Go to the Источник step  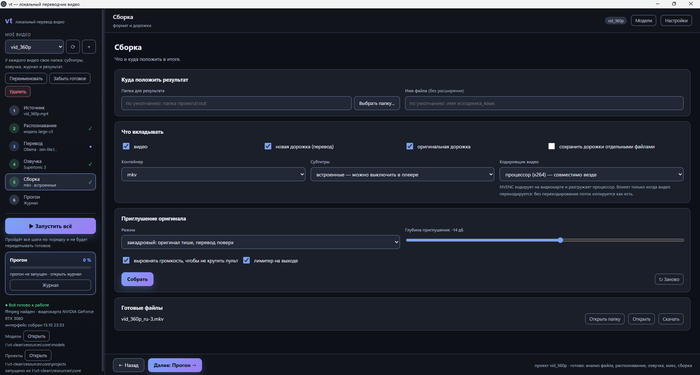coord(50,110)
